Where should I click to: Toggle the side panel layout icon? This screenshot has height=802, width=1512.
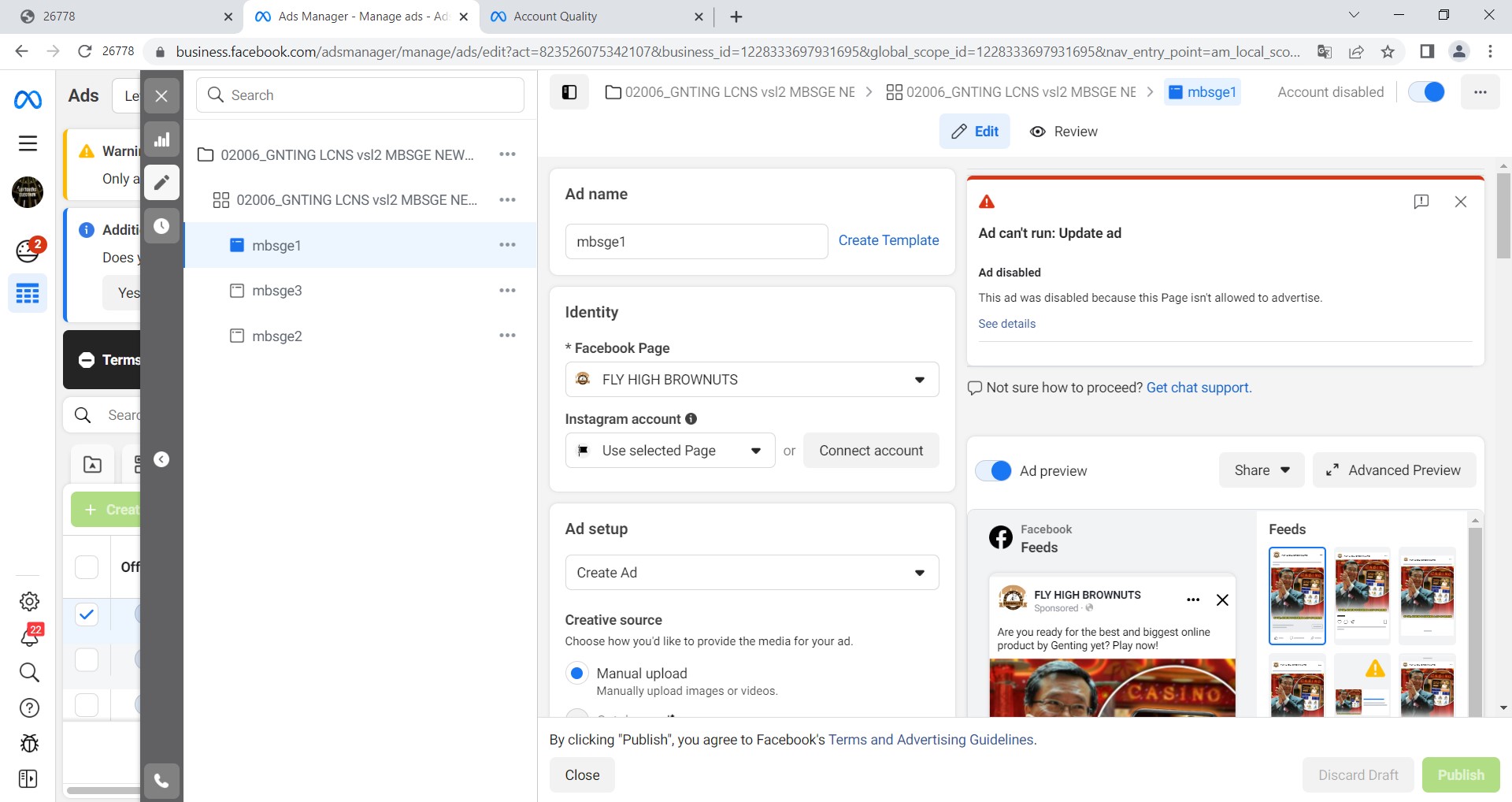click(x=569, y=92)
